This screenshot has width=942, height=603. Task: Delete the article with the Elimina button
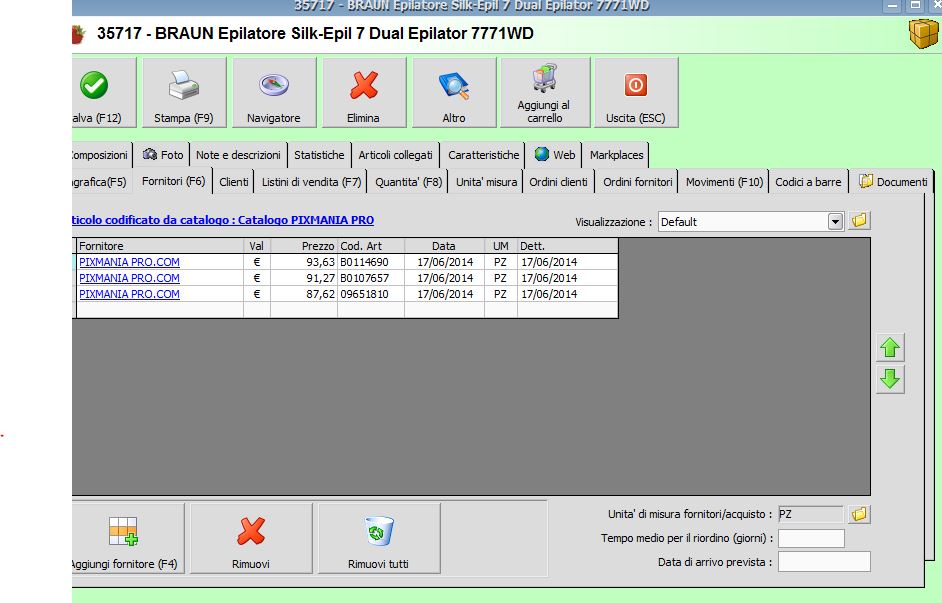(x=364, y=92)
